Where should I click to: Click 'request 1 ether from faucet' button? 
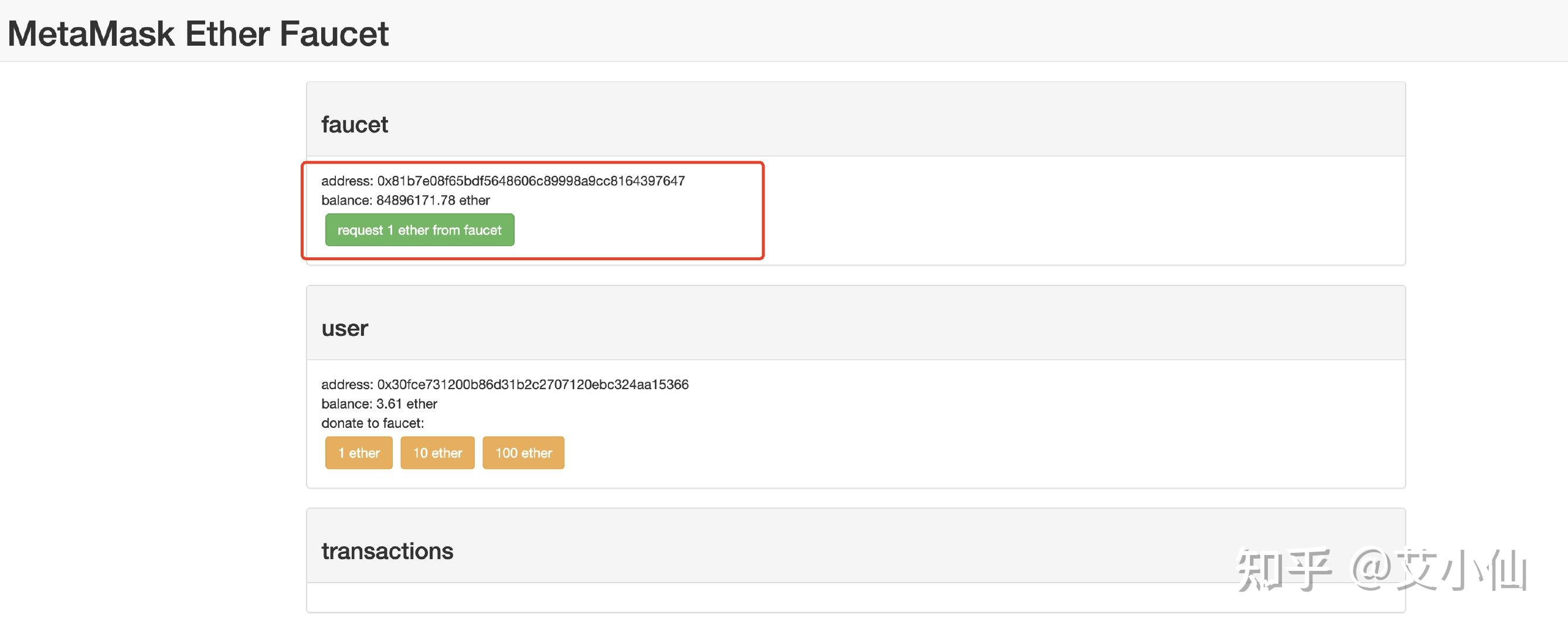[419, 230]
